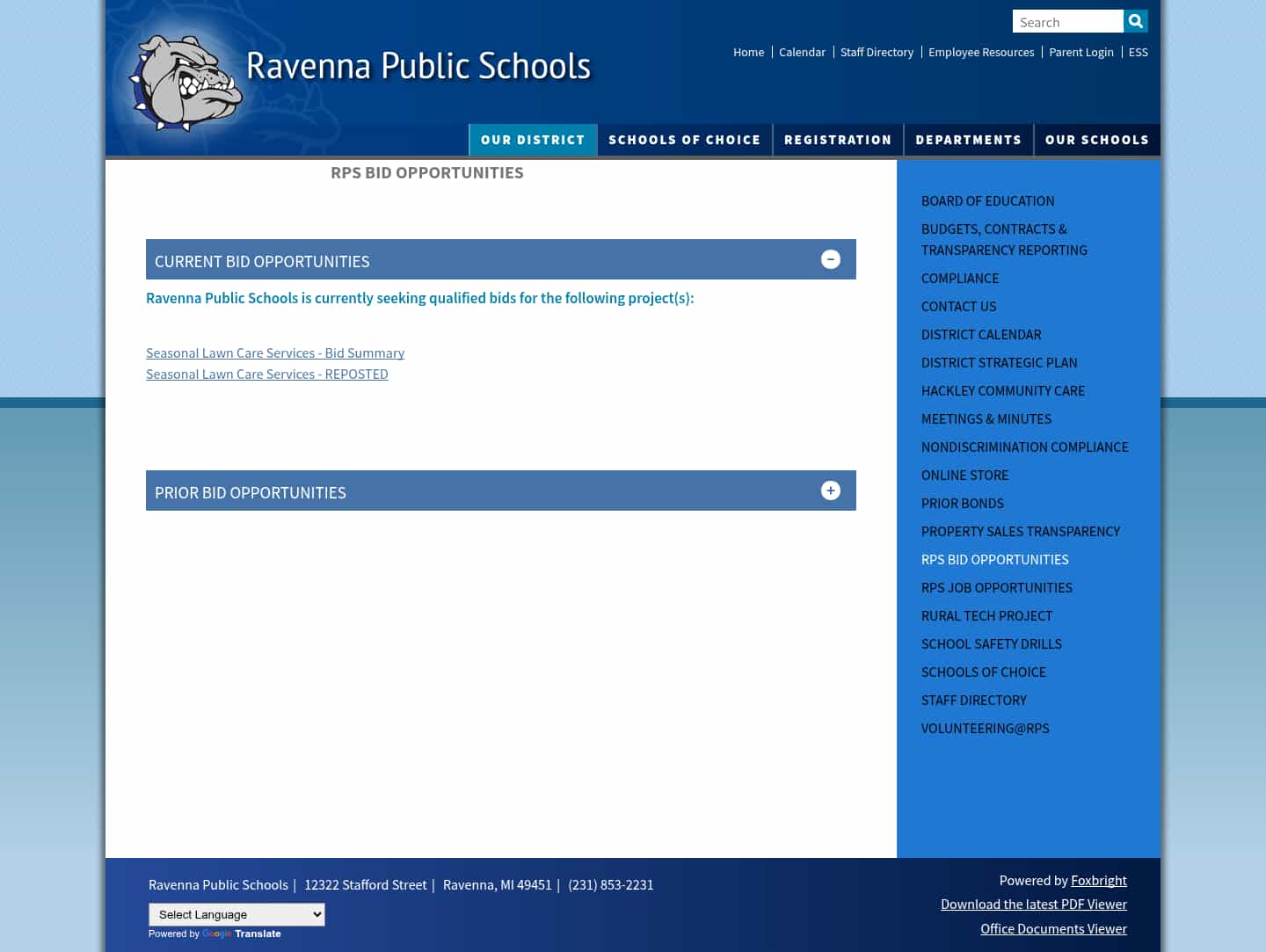Open Seasonal Lawn Care Services REPOSTED link
1266x952 pixels.
point(267,374)
